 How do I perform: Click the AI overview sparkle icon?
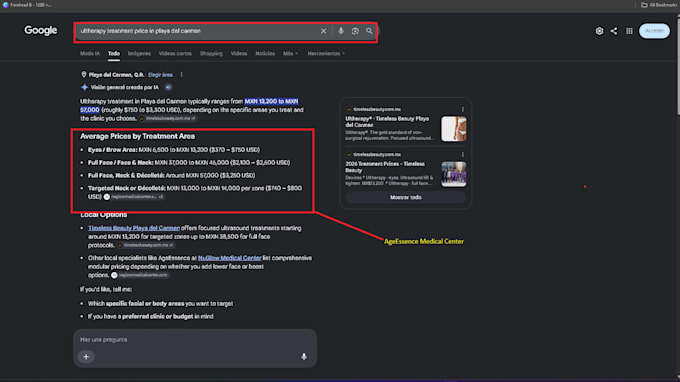85,88
